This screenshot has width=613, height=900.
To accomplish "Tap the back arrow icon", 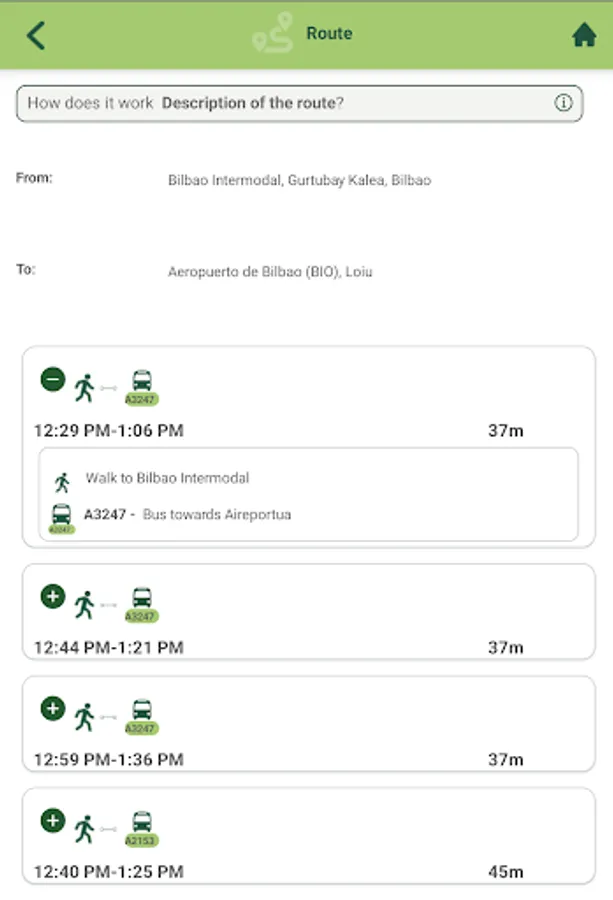I will click(x=36, y=35).
